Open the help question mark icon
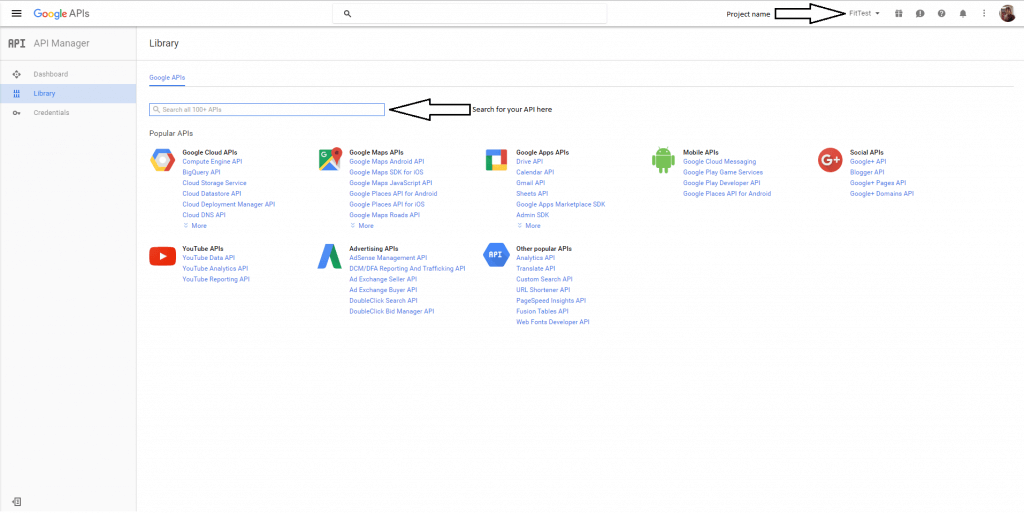This screenshot has width=1024, height=513. pyautogui.click(x=941, y=13)
